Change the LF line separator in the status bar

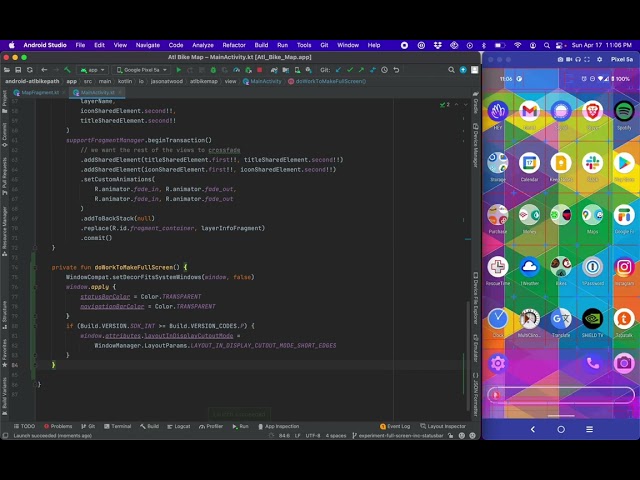pyautogui.click(x=298, y=436)
